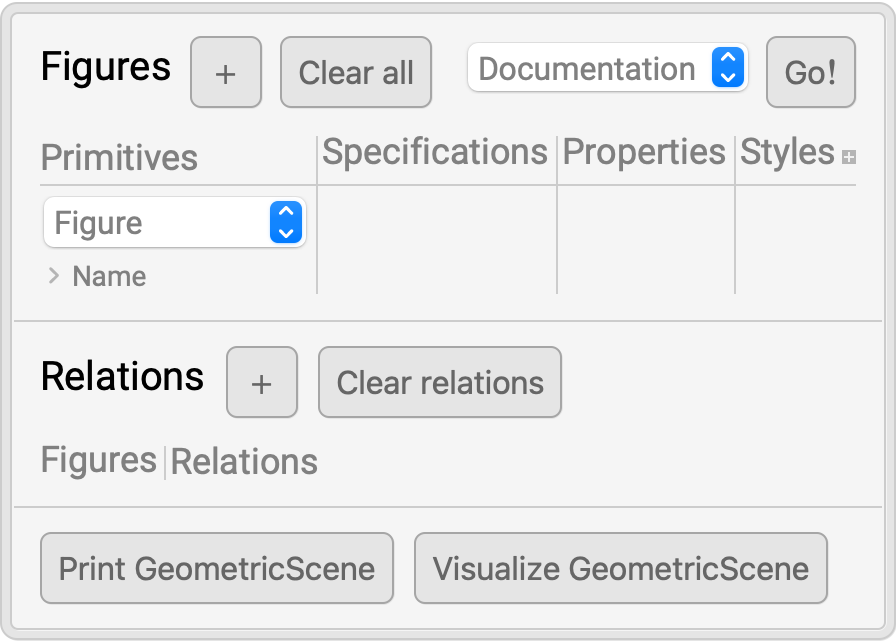
Task: Click the empty cell under Specifications
Action: [436, 240]
